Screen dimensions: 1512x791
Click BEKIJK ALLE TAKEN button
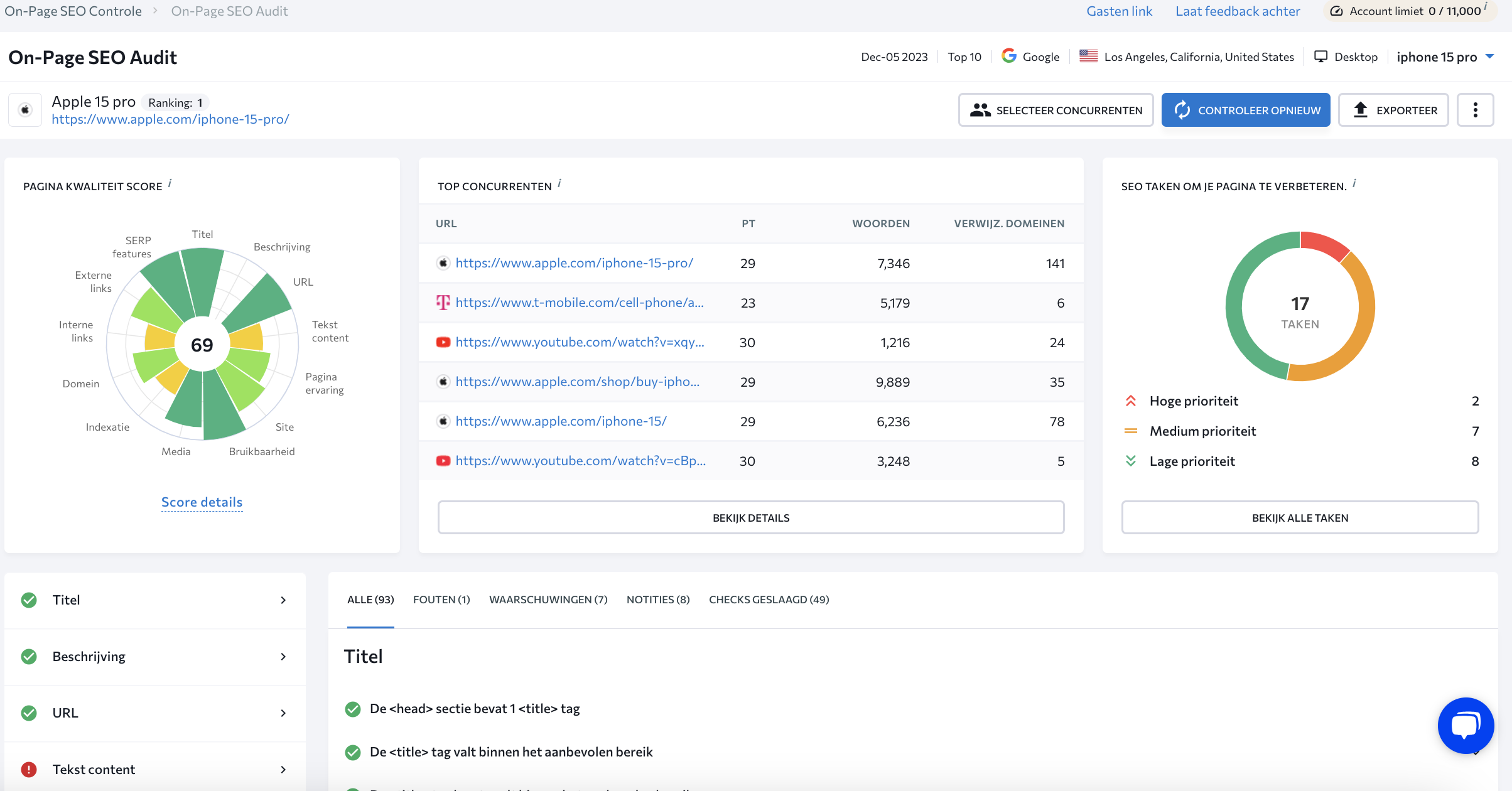tap(1300, 517)
